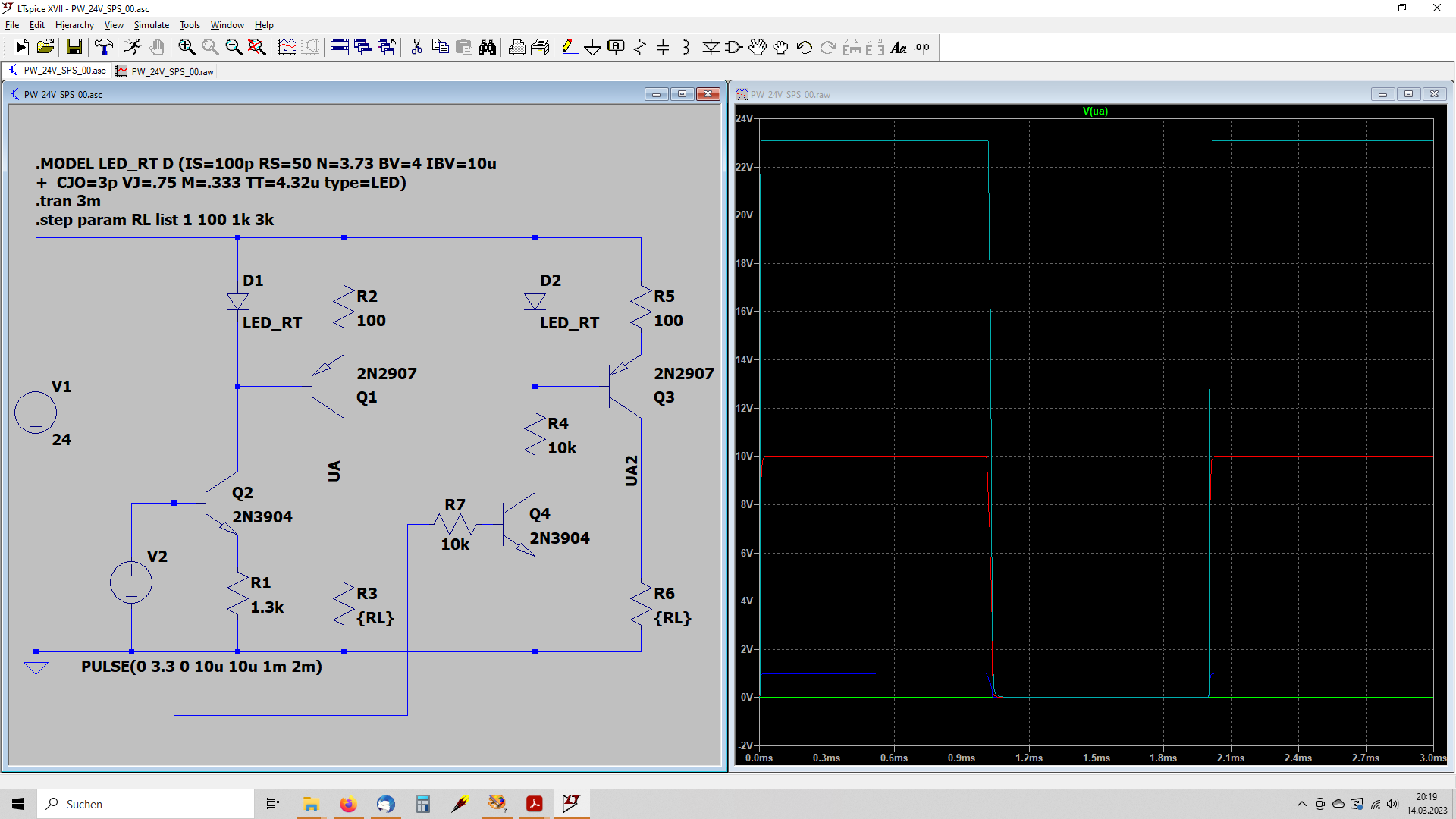Open Print Setup icon
Viewport: 1456px width, 819px height.
(540, 47)
